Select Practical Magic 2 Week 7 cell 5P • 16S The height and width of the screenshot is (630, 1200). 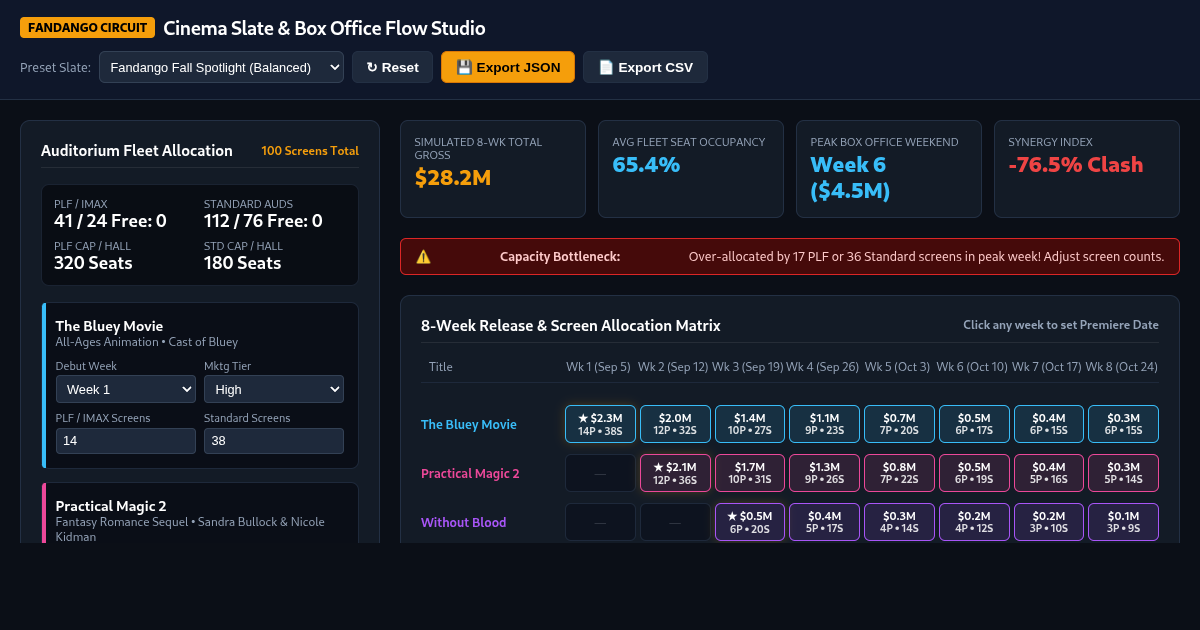1049,473
